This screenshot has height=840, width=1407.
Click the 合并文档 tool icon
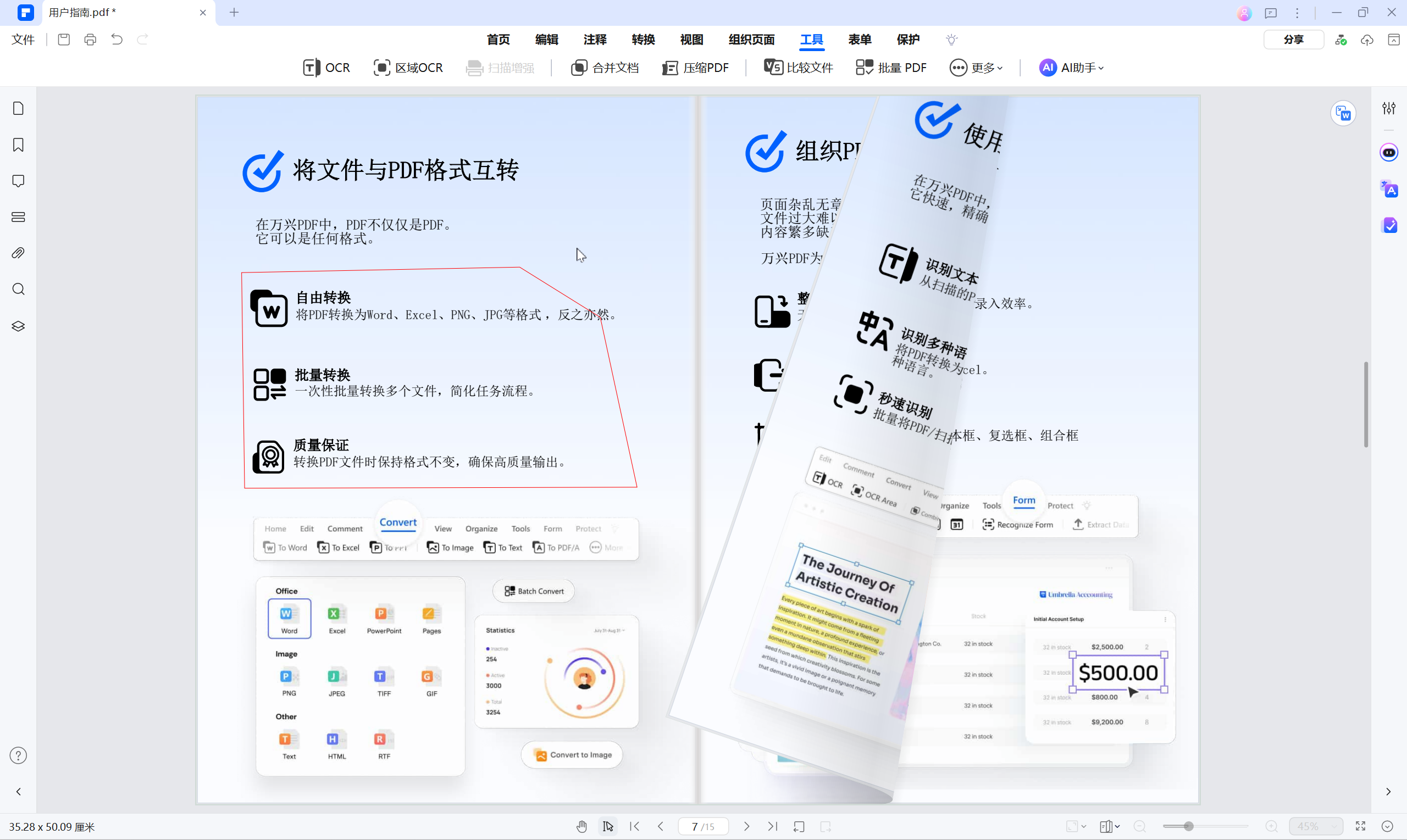(579, 68)
